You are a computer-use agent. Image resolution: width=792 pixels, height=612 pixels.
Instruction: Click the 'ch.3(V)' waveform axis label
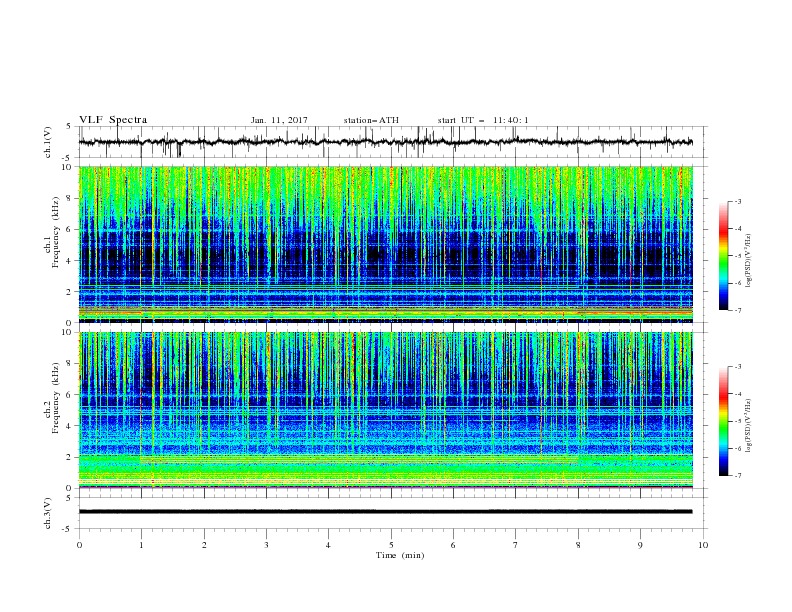pyautogui.click(x=48, y=513)
